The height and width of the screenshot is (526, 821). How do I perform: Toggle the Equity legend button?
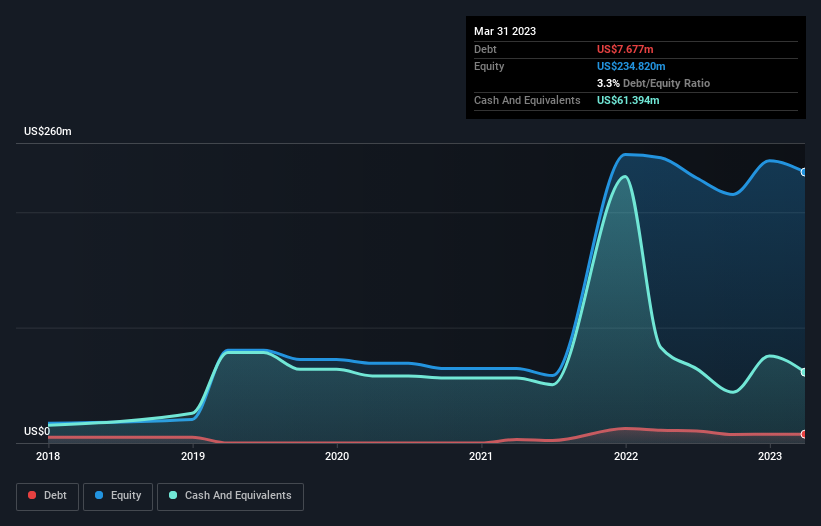(118, 496)
